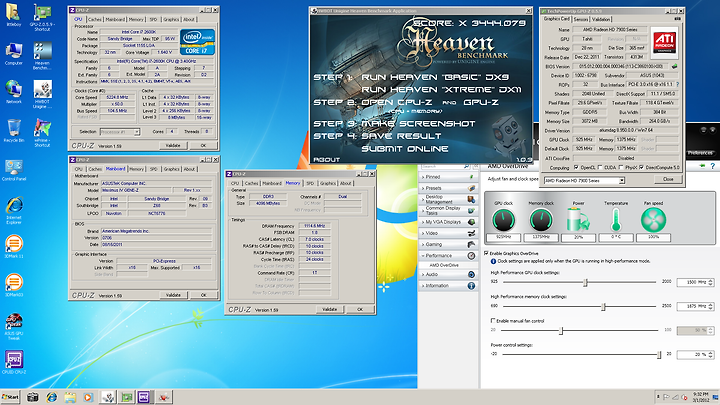Click the ATI Radeon logo in GPU-Z

coord(664,43)
